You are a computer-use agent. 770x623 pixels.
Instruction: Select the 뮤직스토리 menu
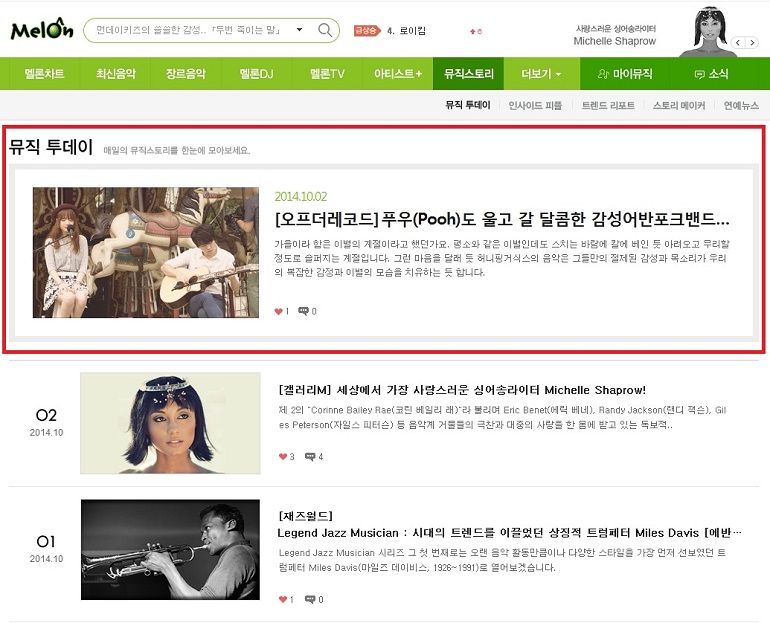pyautogui.click(x=468, y=74)
